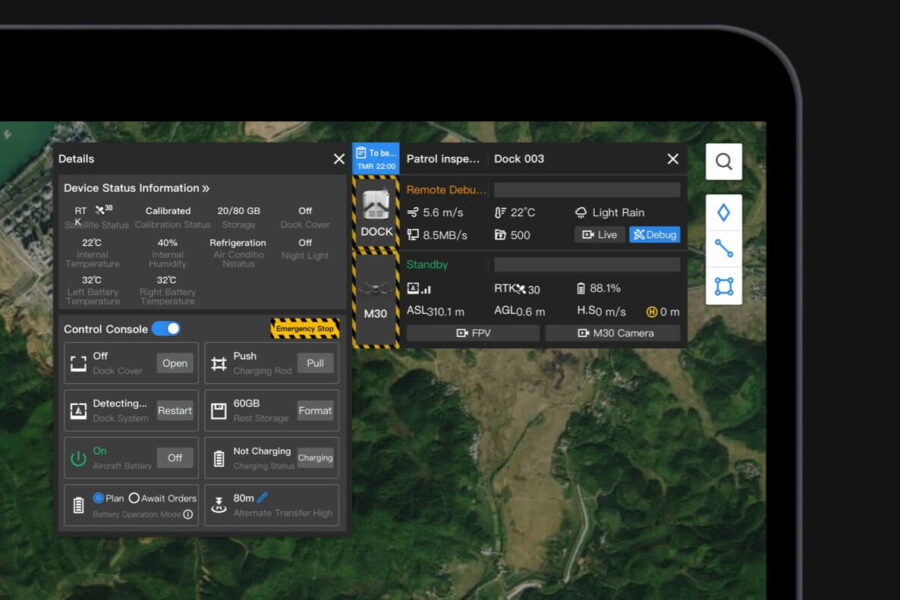Click the ASL 310.1 m altitude reading
This screenshot has height=600, width=900.
click(436, 311)
